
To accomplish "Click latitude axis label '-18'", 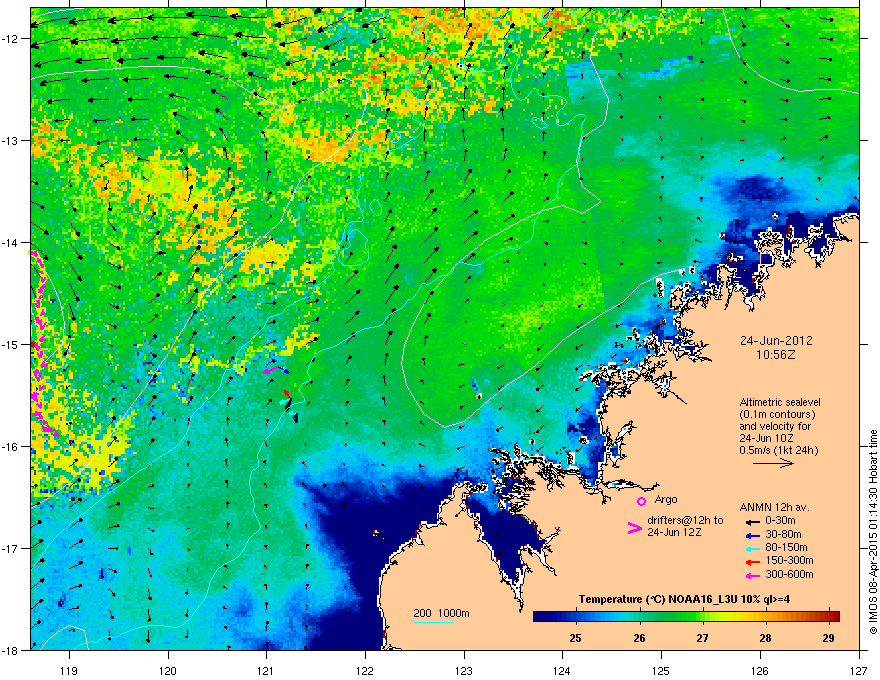I will coord(10,650).
